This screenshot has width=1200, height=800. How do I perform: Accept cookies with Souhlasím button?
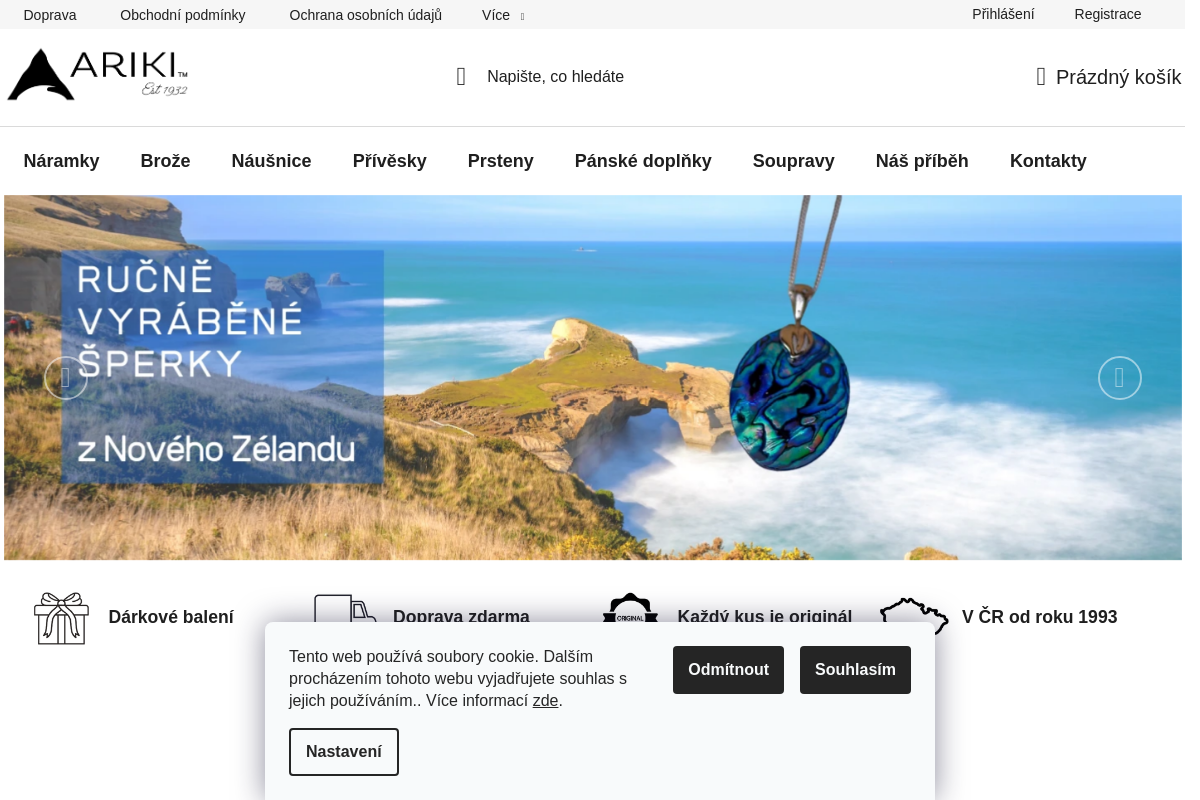[x=855, y=670]
